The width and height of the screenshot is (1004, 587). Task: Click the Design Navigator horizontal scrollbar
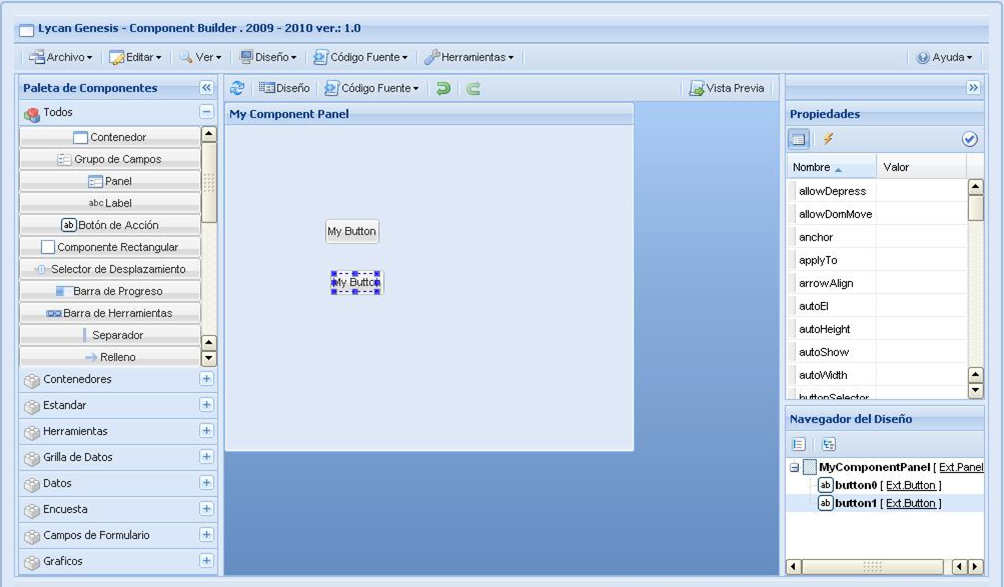871,567
